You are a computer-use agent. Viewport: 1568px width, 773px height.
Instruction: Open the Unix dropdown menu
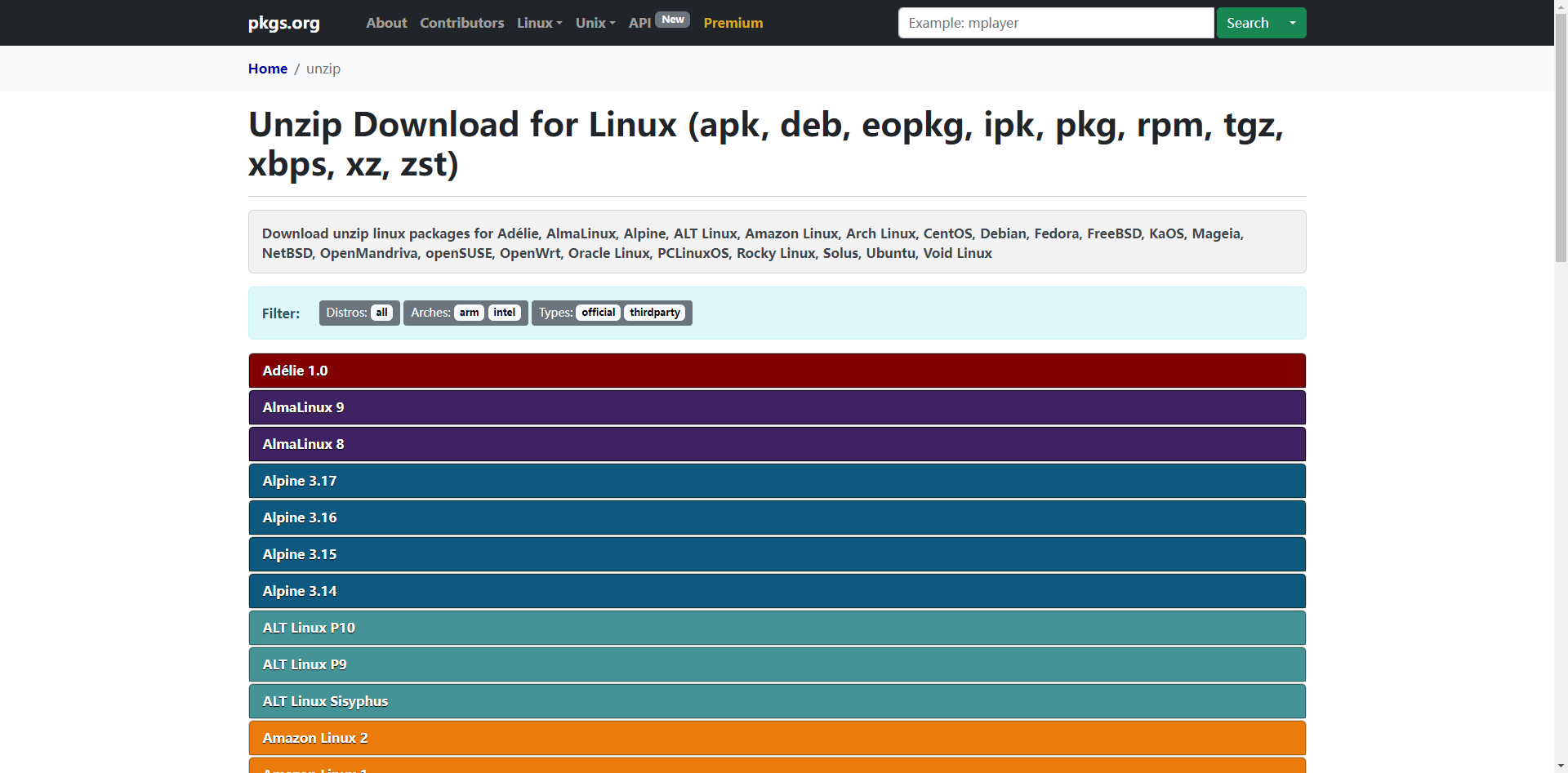pos(595,23)
